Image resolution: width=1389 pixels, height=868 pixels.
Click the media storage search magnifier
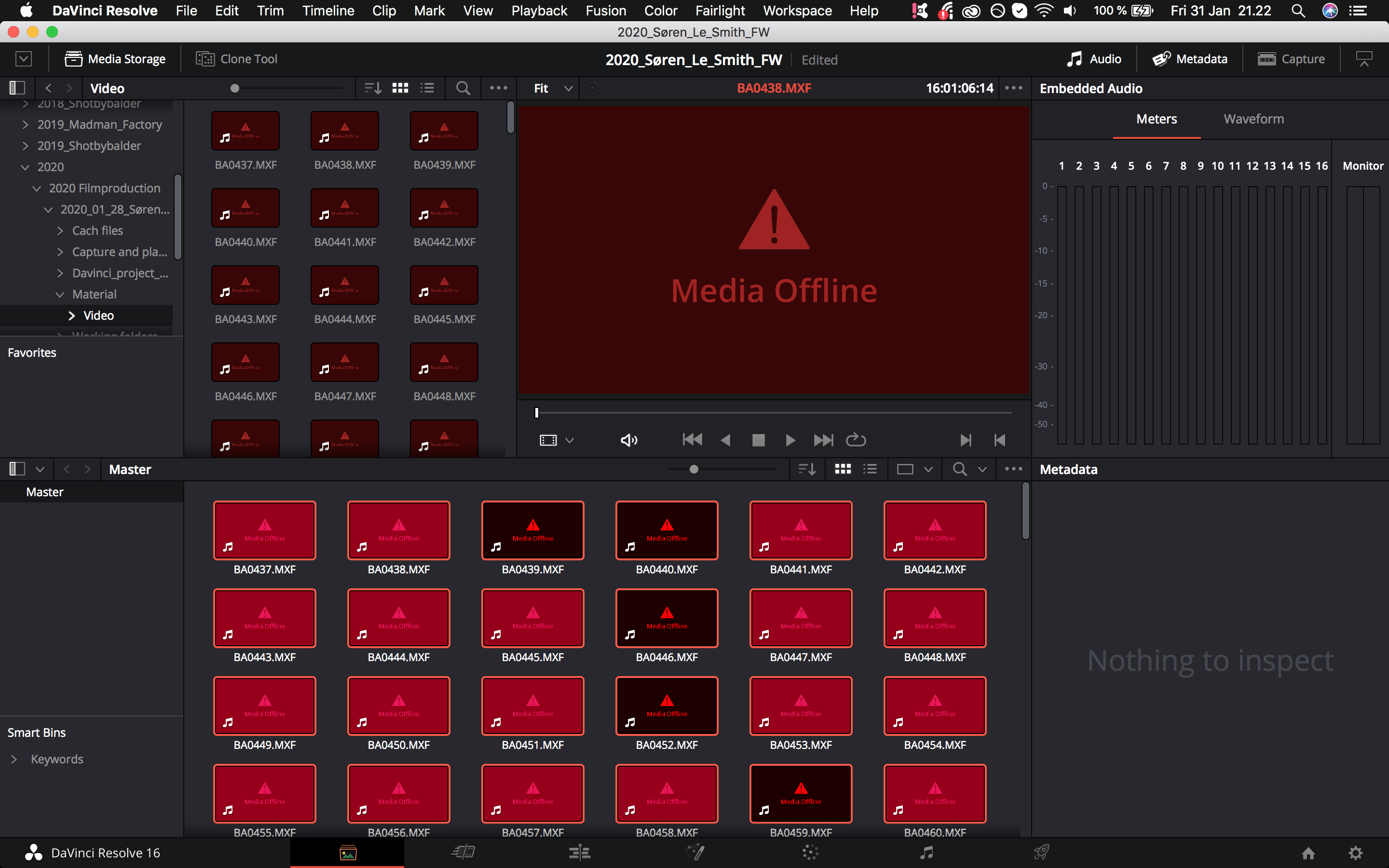(463, 88)
